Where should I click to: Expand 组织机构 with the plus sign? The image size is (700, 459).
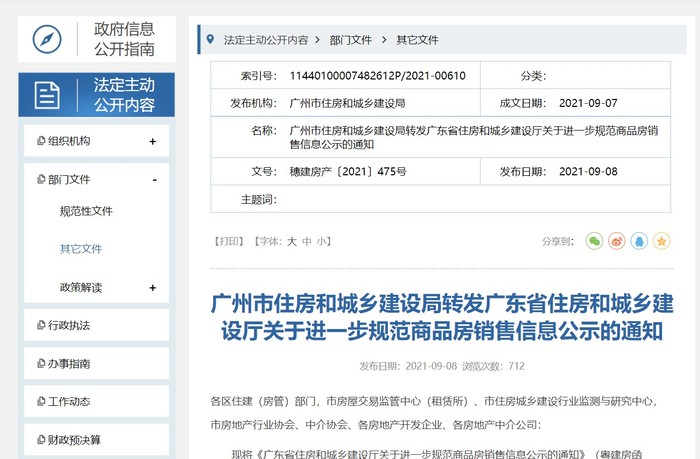pos(153,141)
